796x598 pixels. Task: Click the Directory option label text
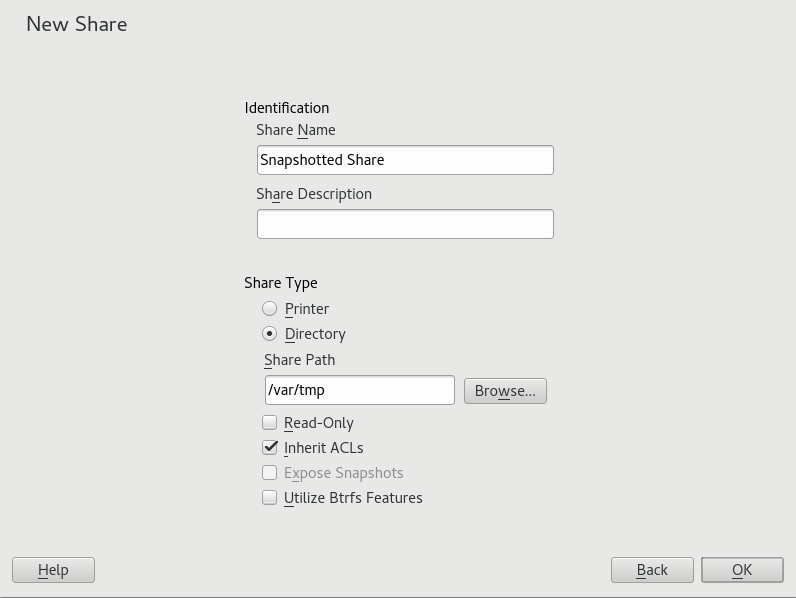point(315,334)
